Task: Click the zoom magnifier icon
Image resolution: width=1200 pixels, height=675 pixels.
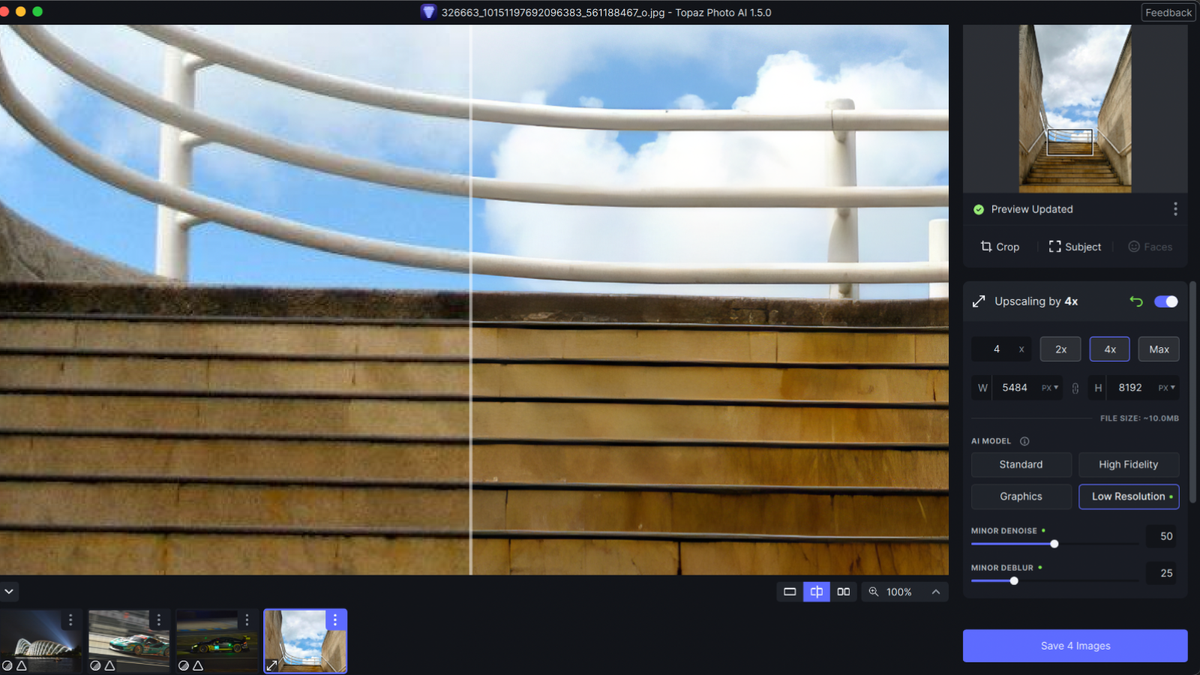Action: pyautogui.click(x=873, y=591)
